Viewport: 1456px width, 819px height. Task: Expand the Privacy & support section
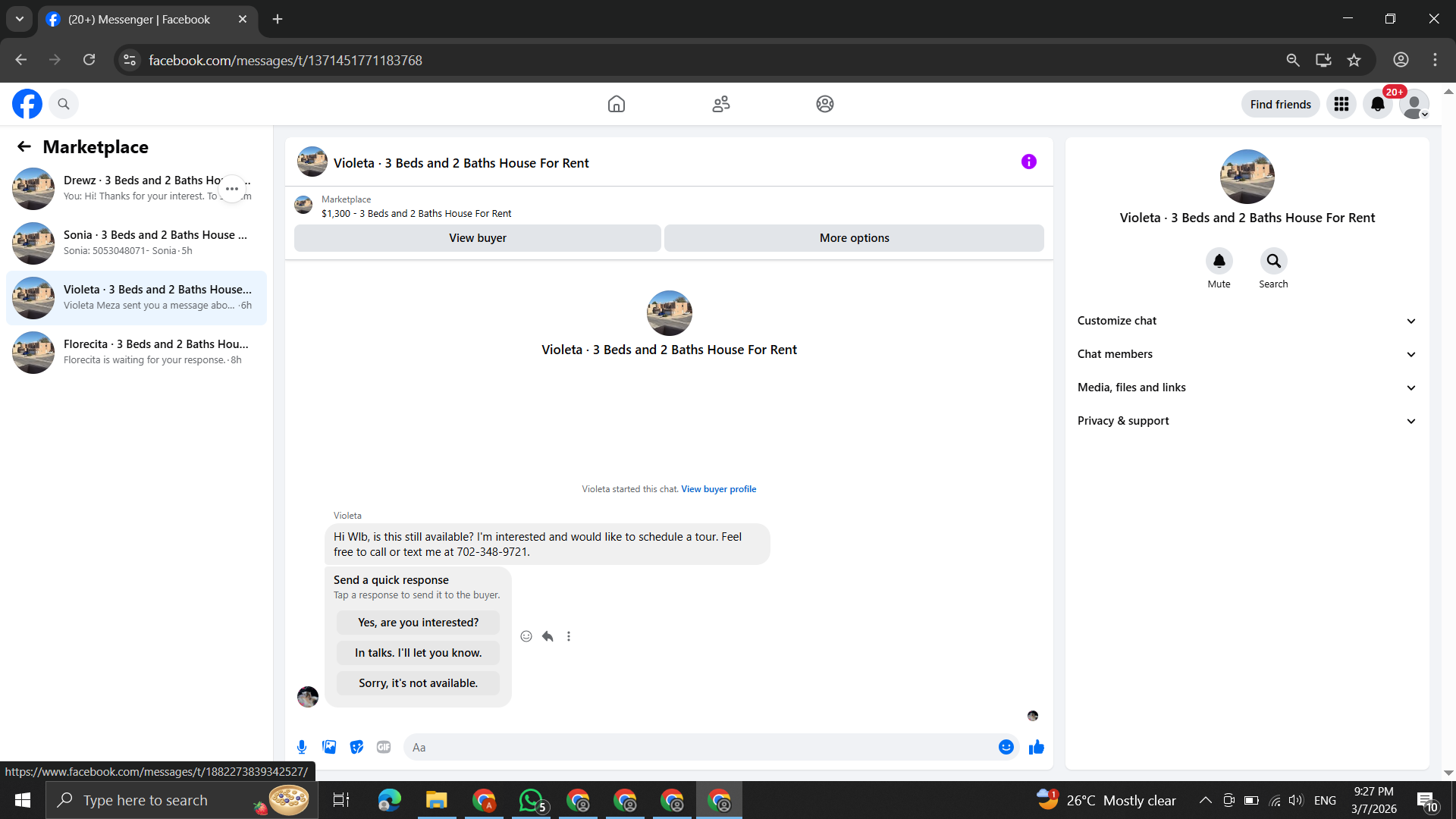pyautogui.click(x=1247, y=421)
